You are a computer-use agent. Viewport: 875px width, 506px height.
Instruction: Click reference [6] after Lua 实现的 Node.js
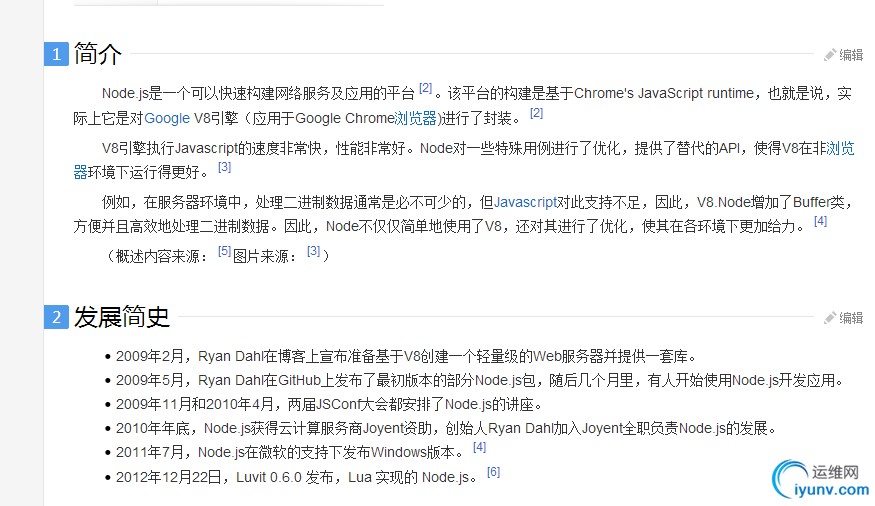click(x=493, y=472)
